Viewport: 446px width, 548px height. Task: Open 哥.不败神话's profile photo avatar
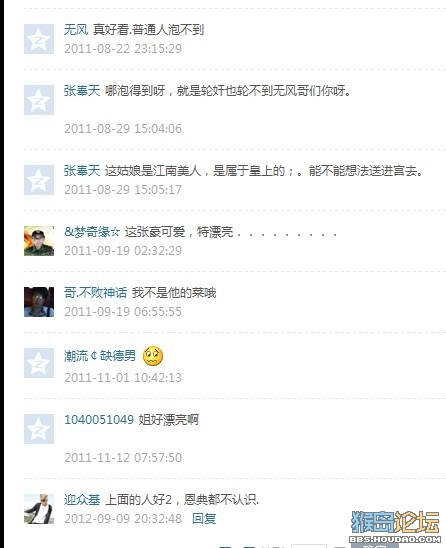[39, 302]
